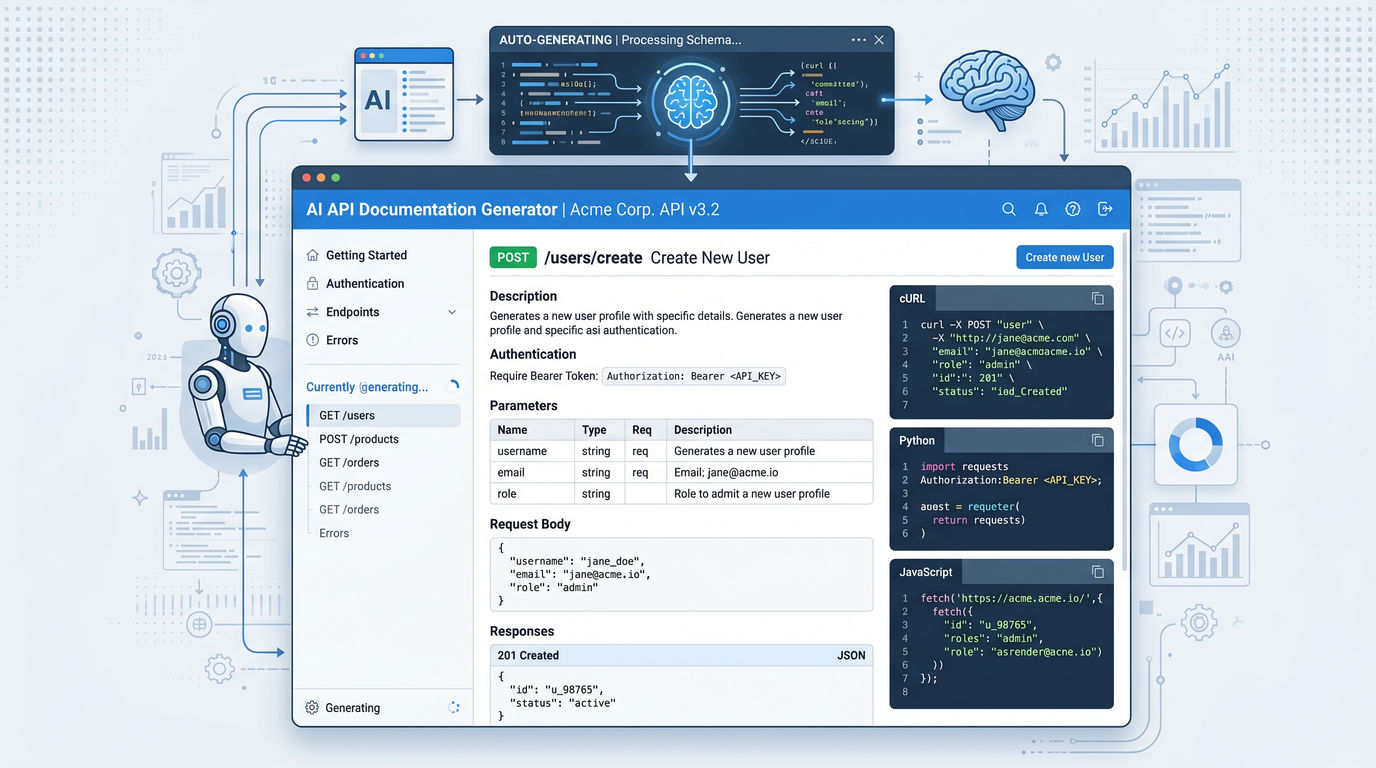Click the donut chart widget

coord(1196,444)
